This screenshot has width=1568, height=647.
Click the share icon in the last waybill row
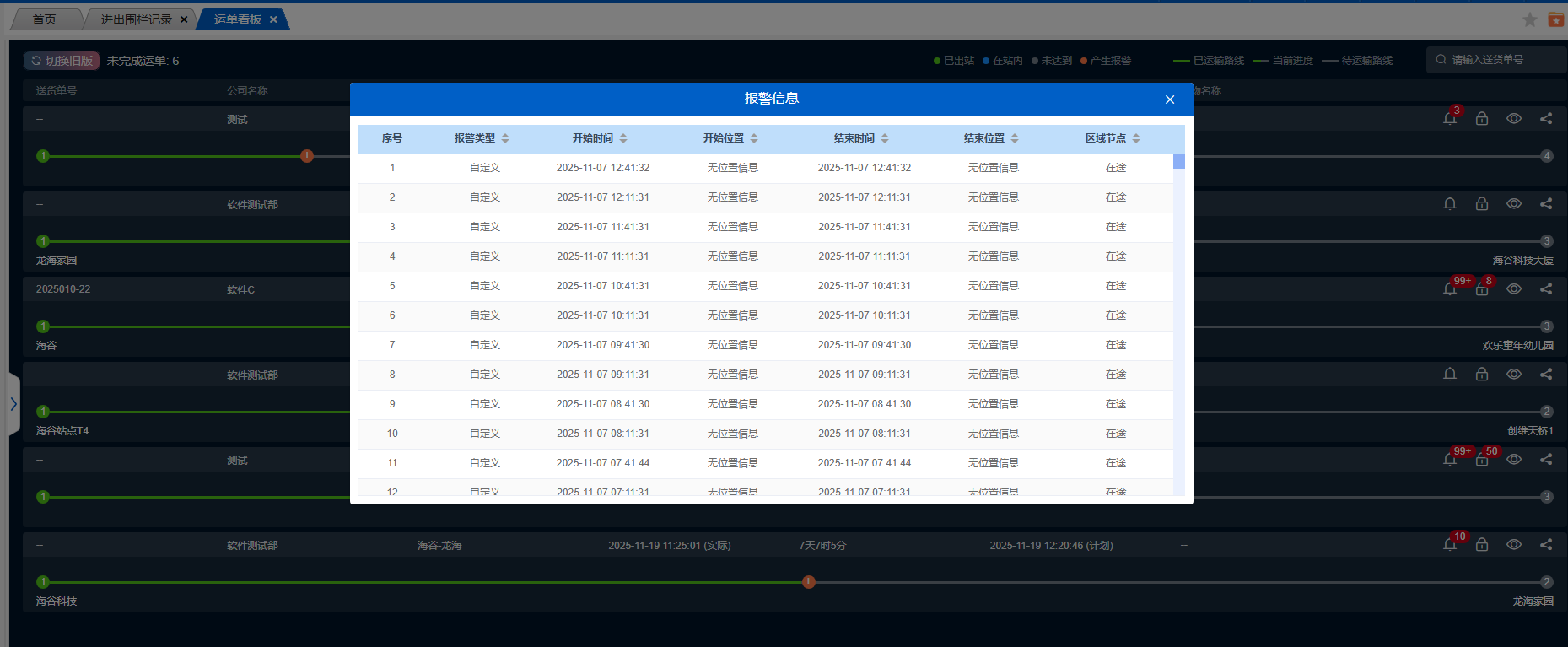pos(1546,545)
